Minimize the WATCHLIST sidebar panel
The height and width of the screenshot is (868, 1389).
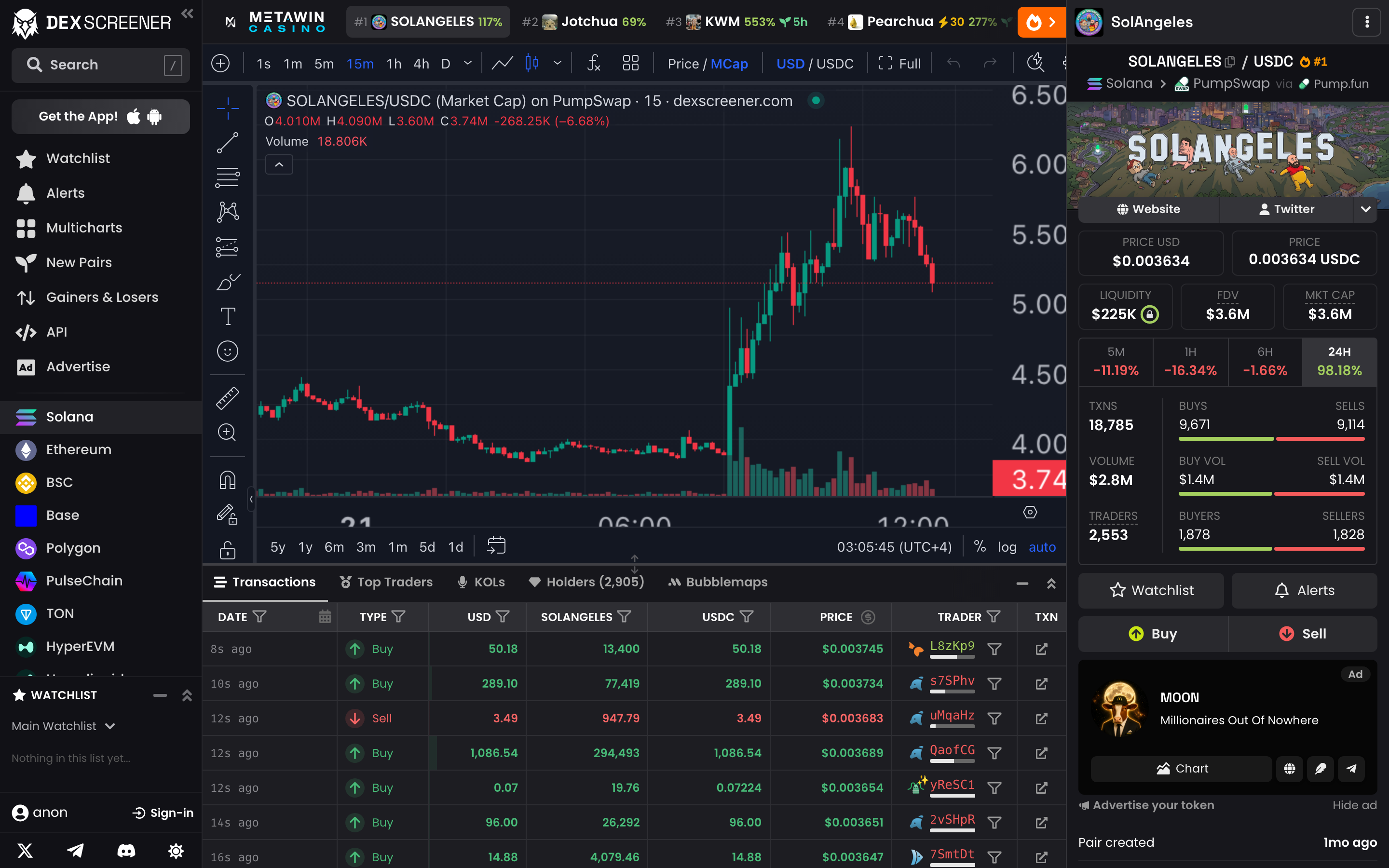coord(160,696)
